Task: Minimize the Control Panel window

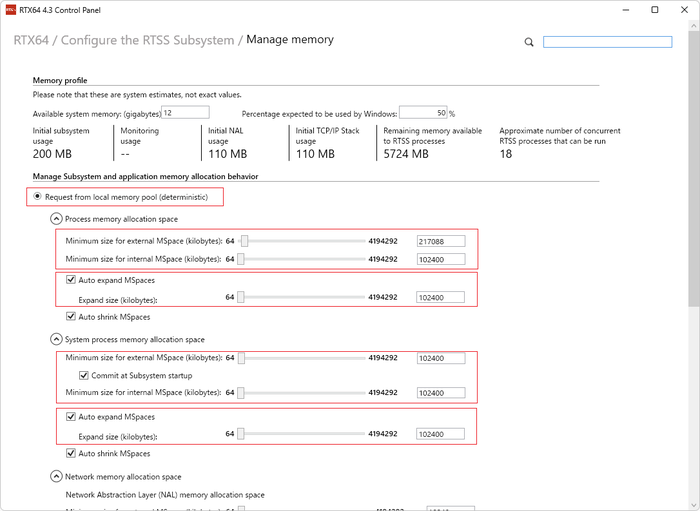Action: tap(626, 10)
